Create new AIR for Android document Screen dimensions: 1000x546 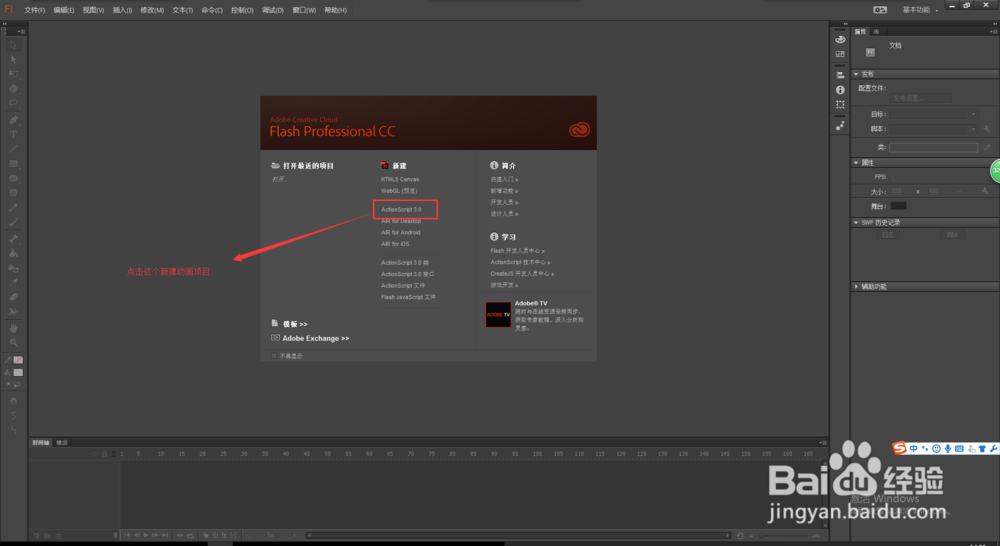[x=401, y=232]
